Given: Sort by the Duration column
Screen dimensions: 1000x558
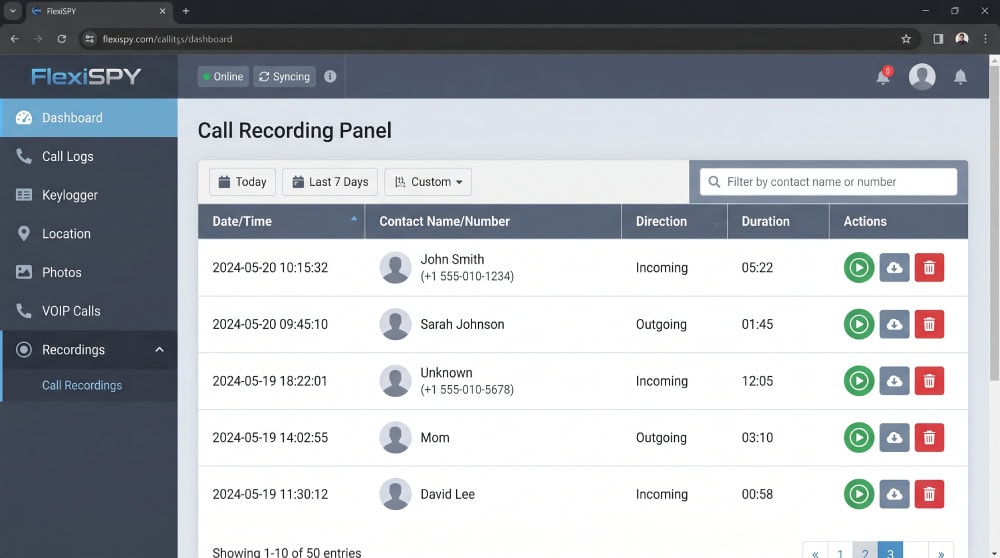Looking at the screenshot, I should (779, 221).
